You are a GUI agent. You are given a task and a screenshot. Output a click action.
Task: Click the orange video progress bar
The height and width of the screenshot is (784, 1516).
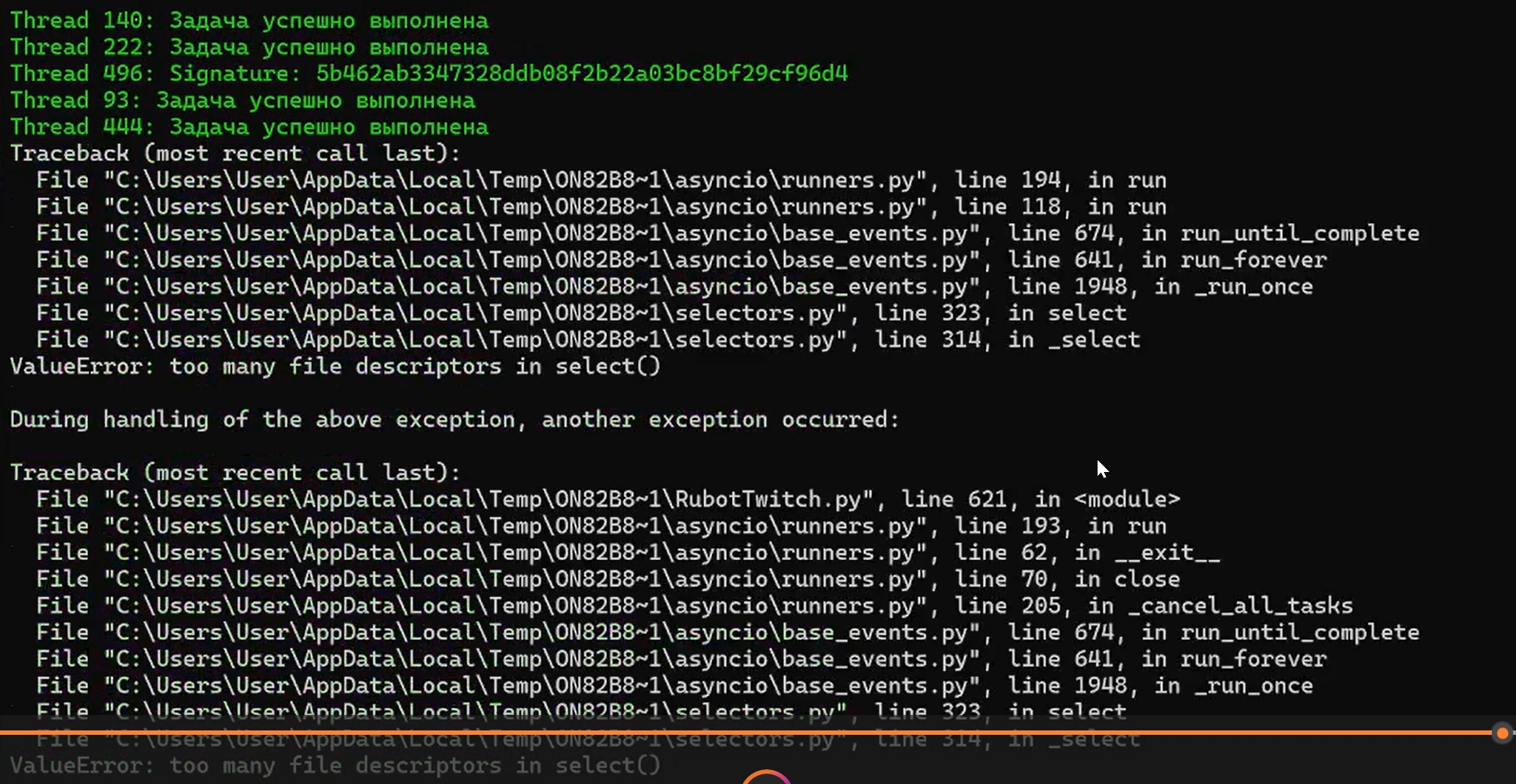734,732
